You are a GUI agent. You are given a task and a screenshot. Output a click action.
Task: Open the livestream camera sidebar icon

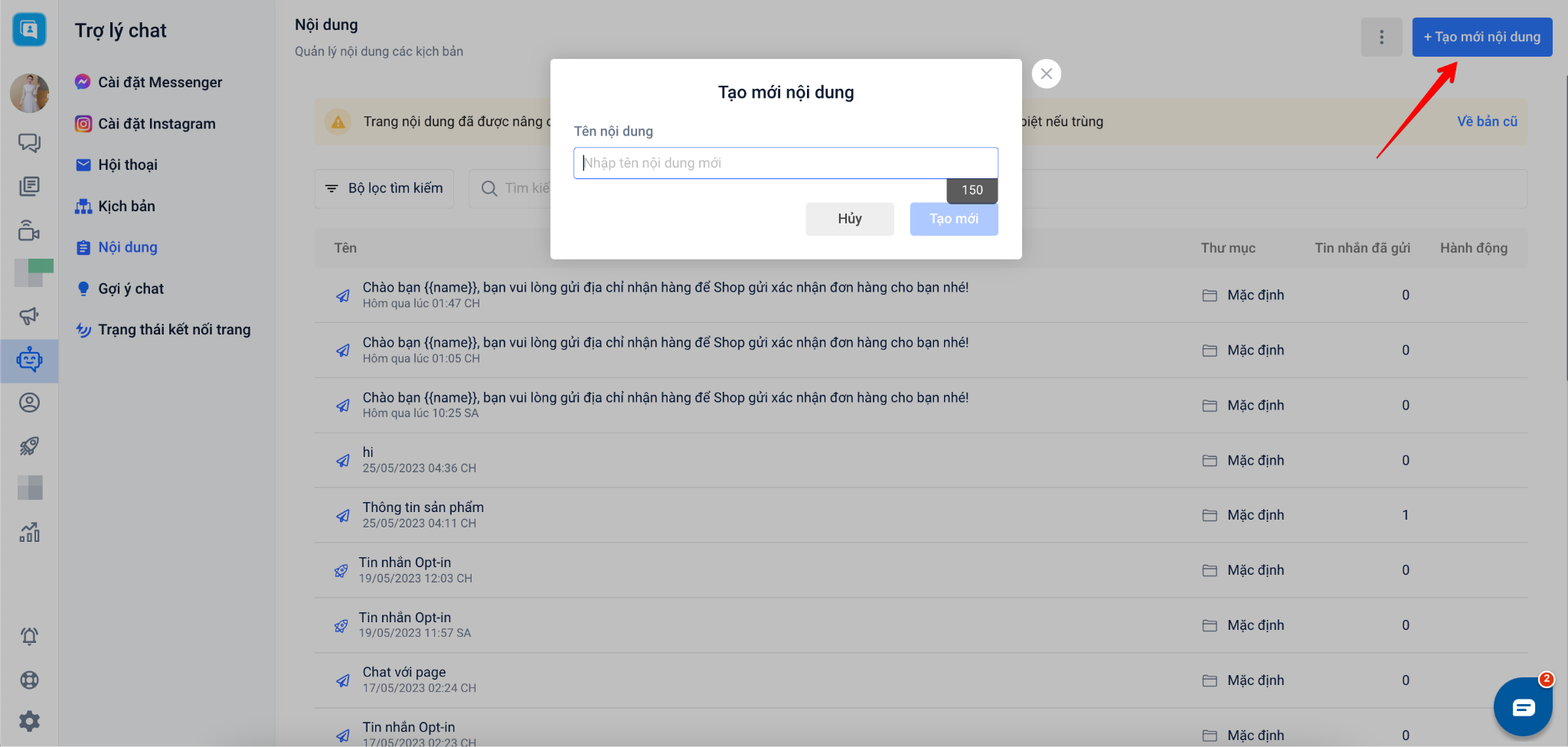(x=29, y=230)
